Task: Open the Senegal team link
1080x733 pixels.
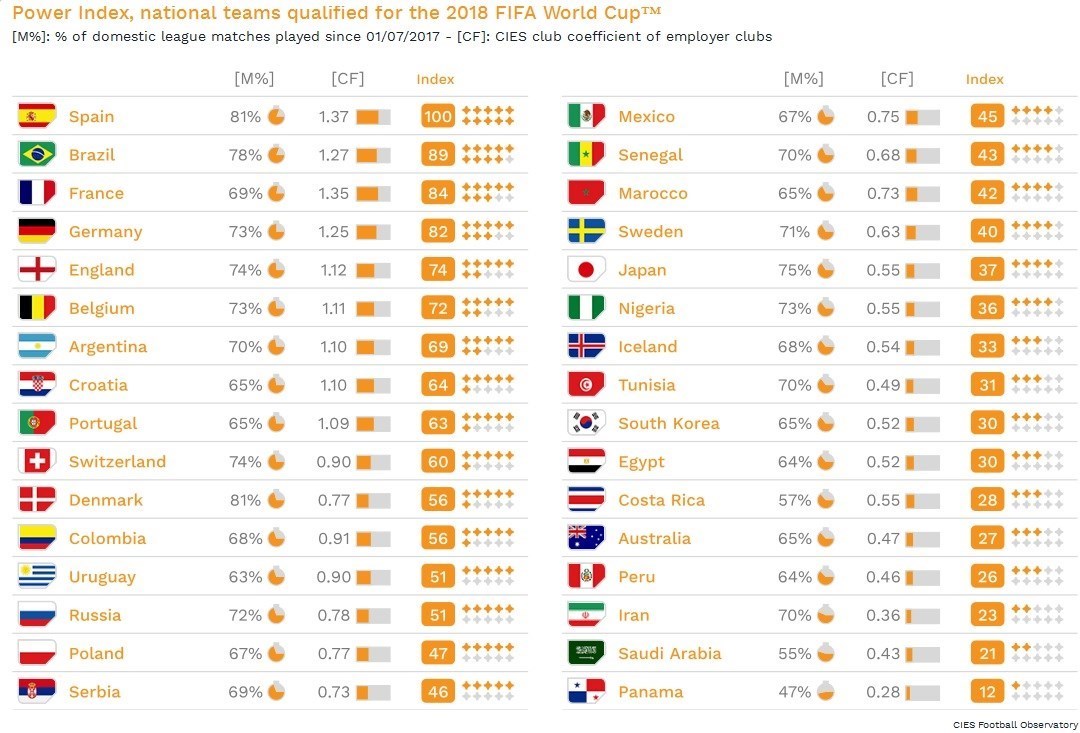Action: coord(650,155)
